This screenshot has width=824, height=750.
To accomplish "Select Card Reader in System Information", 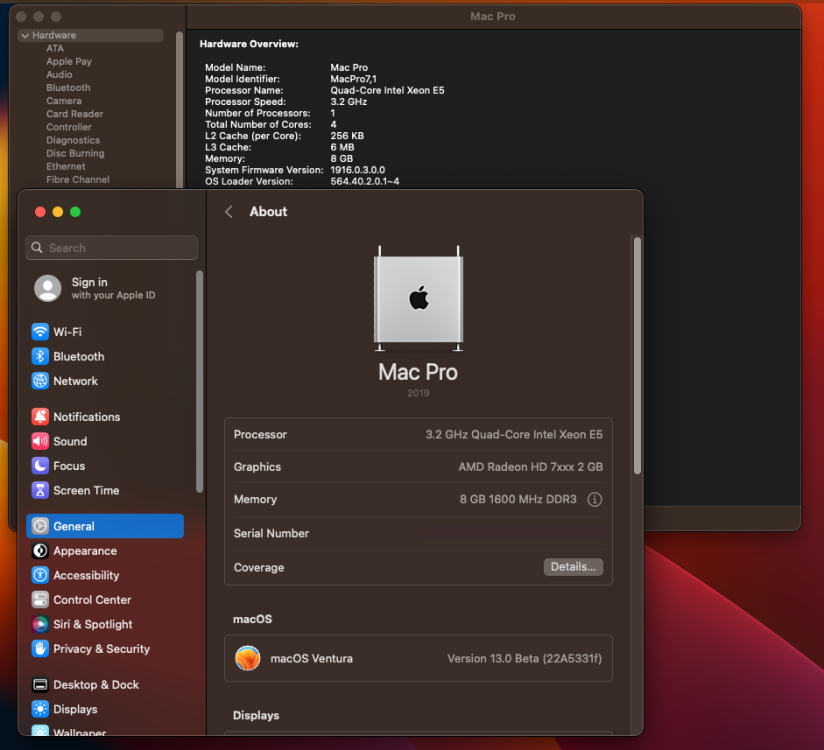I will point(74,114).
